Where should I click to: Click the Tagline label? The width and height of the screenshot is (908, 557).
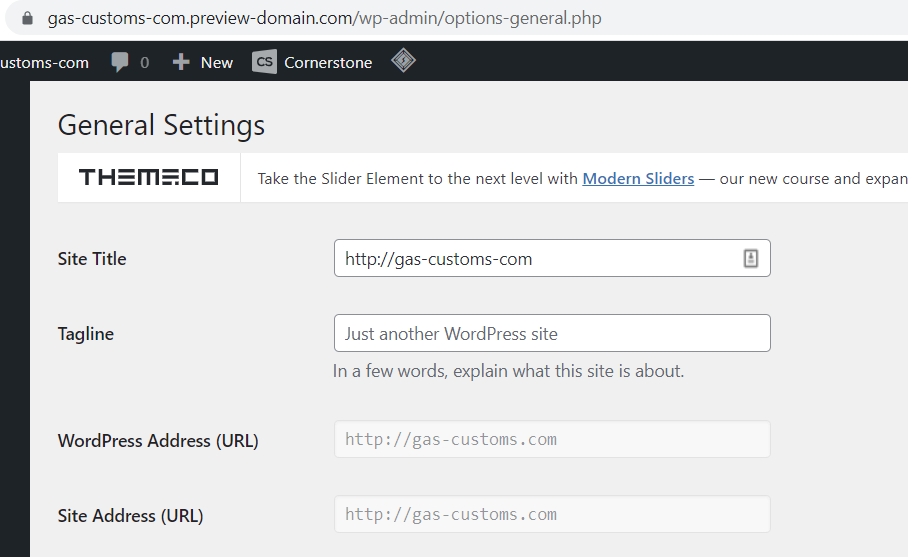pos(86,333)
